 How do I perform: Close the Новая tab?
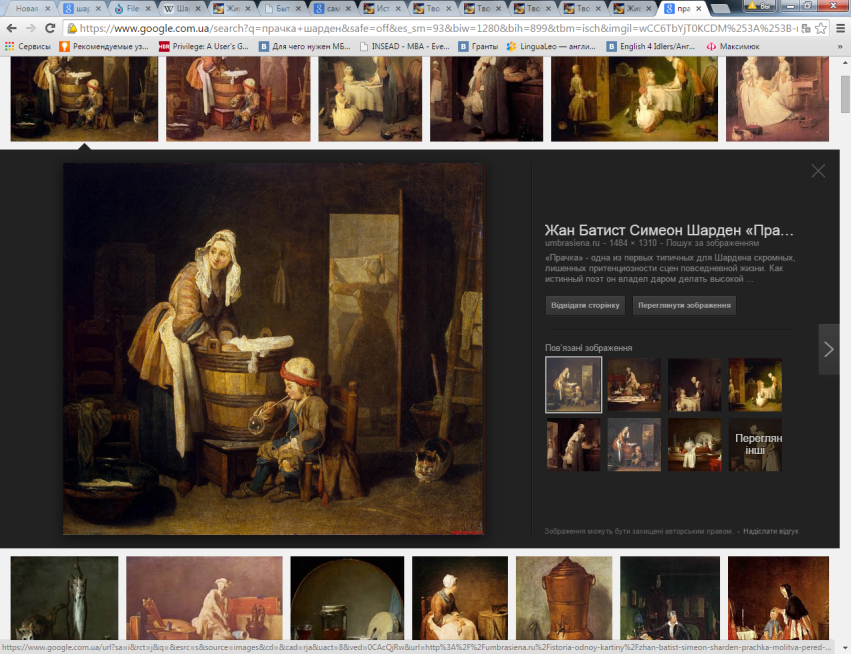pos(47,9)
